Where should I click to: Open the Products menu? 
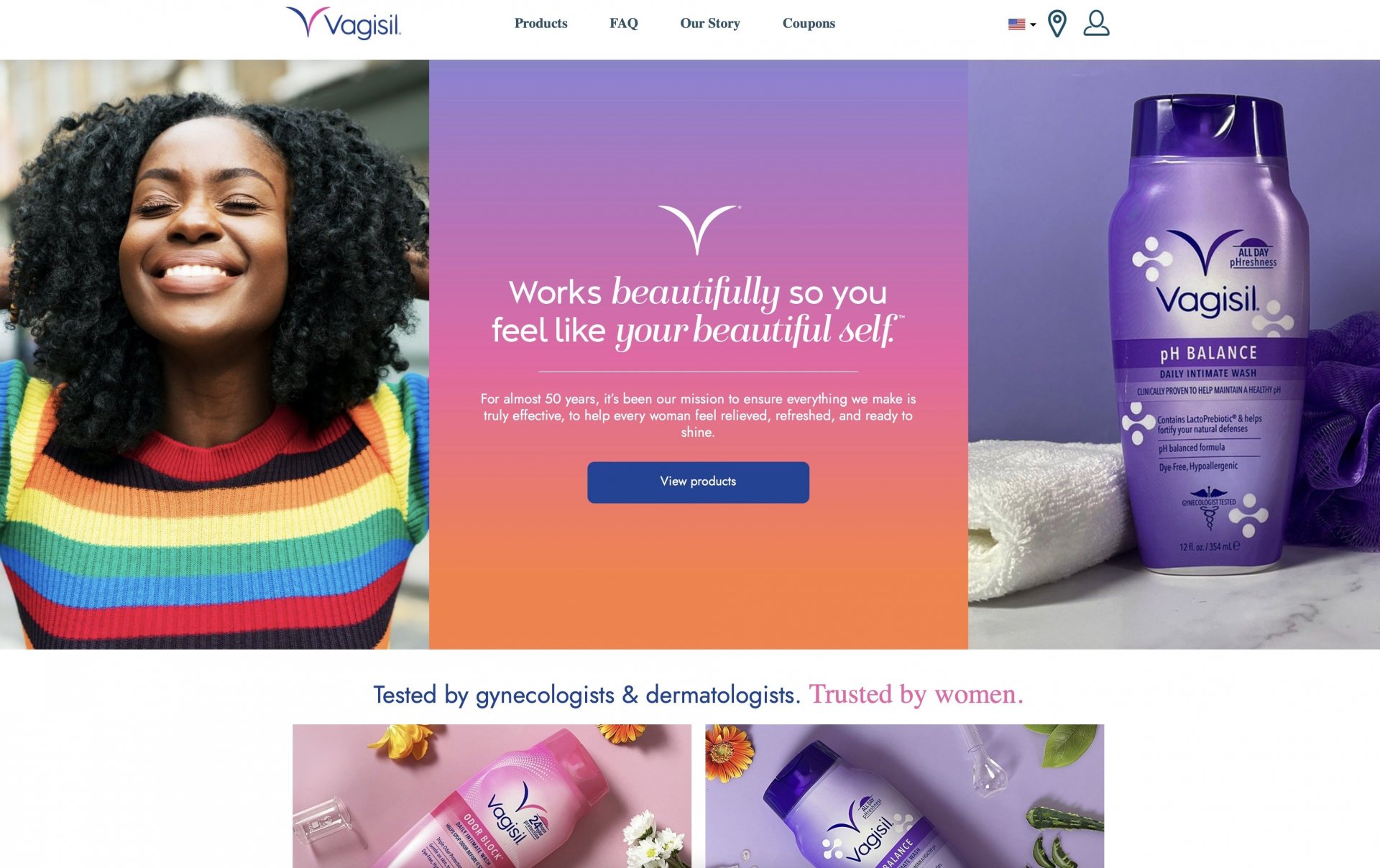click(x=540, y=23)
